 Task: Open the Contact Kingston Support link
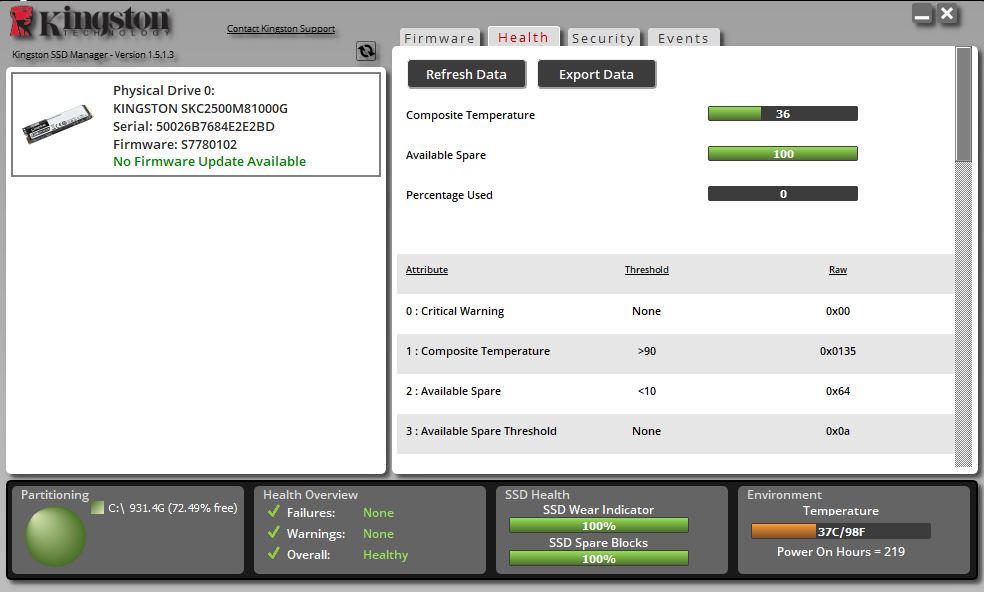click(x=281, y=29)
